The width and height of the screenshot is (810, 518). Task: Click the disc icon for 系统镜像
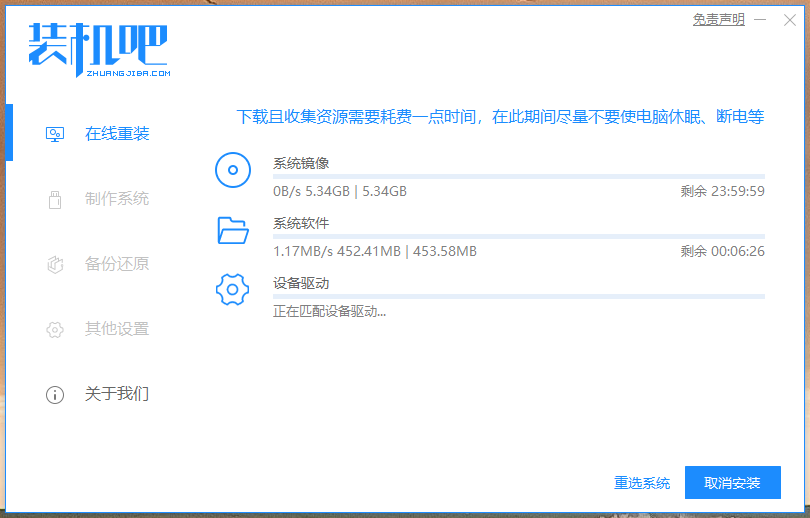(x=233, y=170)
